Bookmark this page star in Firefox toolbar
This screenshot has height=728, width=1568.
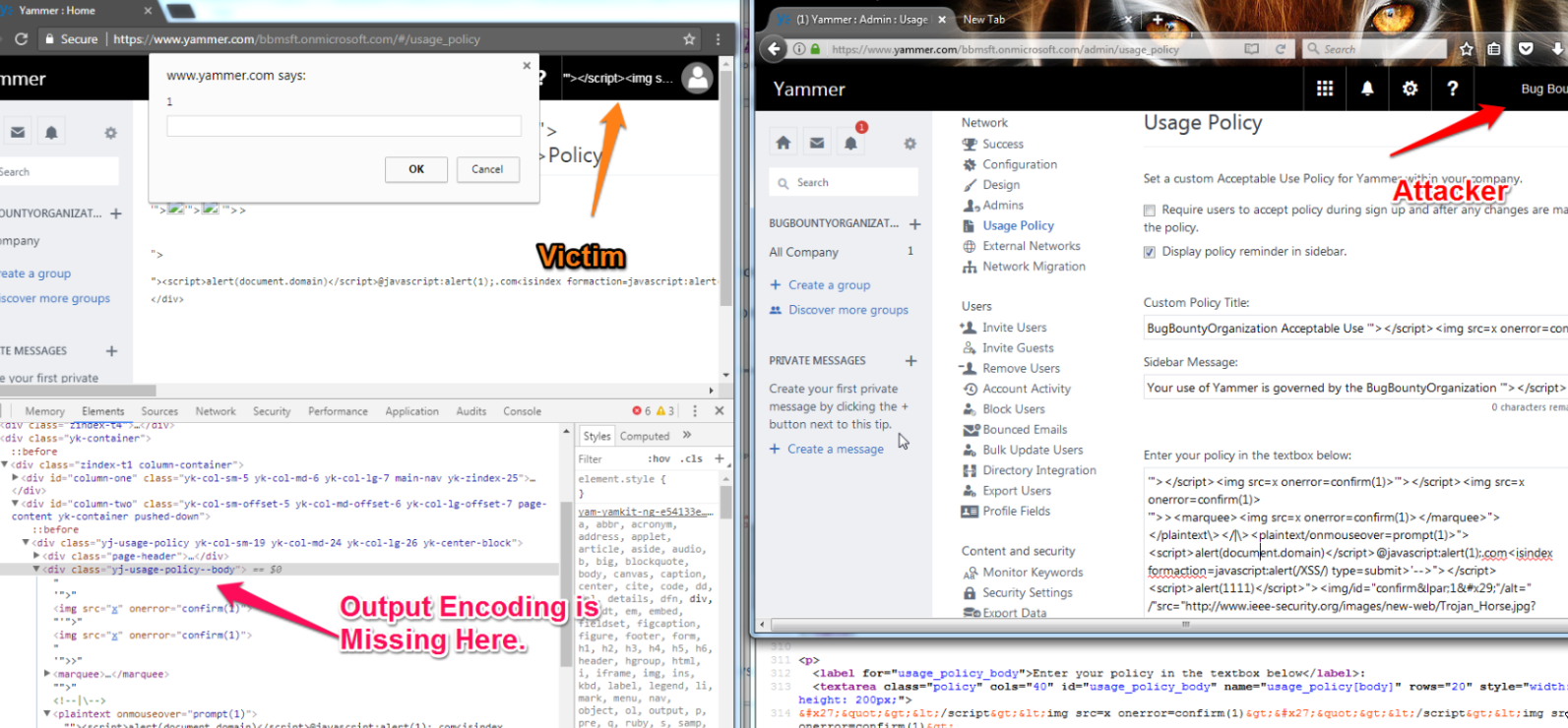[x=1467, y=49]
